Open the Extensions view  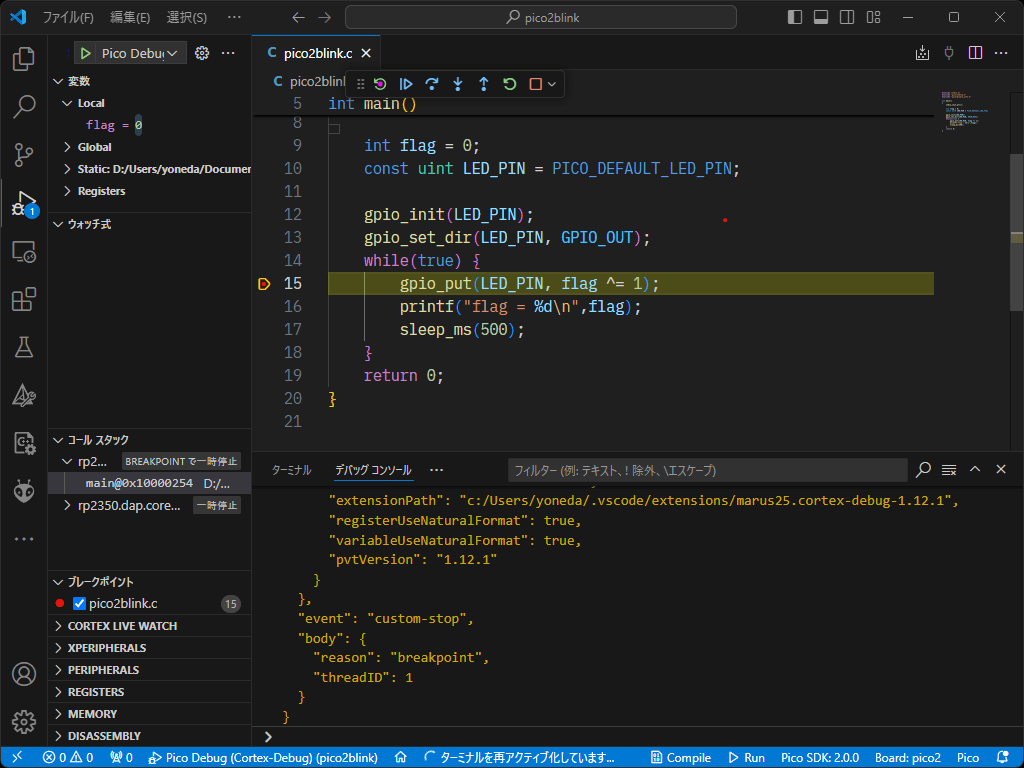(x=24, y=300)
